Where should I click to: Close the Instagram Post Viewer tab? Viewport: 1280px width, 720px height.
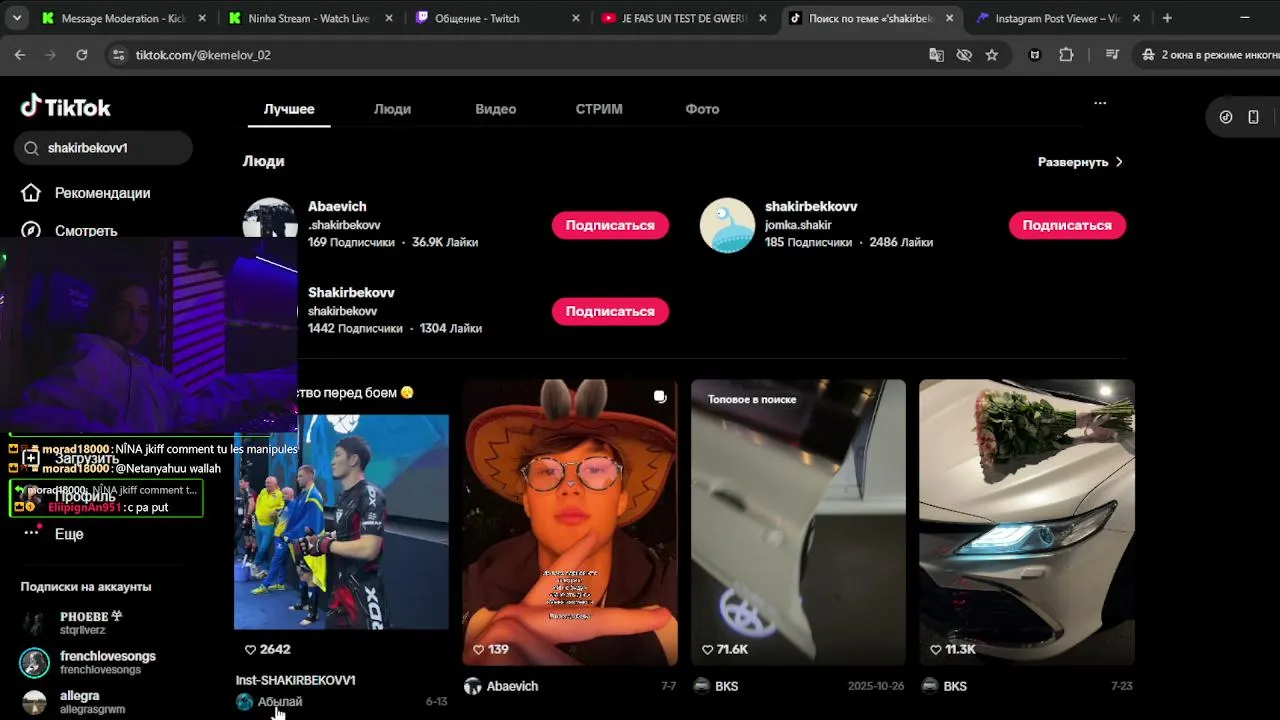(1136, 18)
